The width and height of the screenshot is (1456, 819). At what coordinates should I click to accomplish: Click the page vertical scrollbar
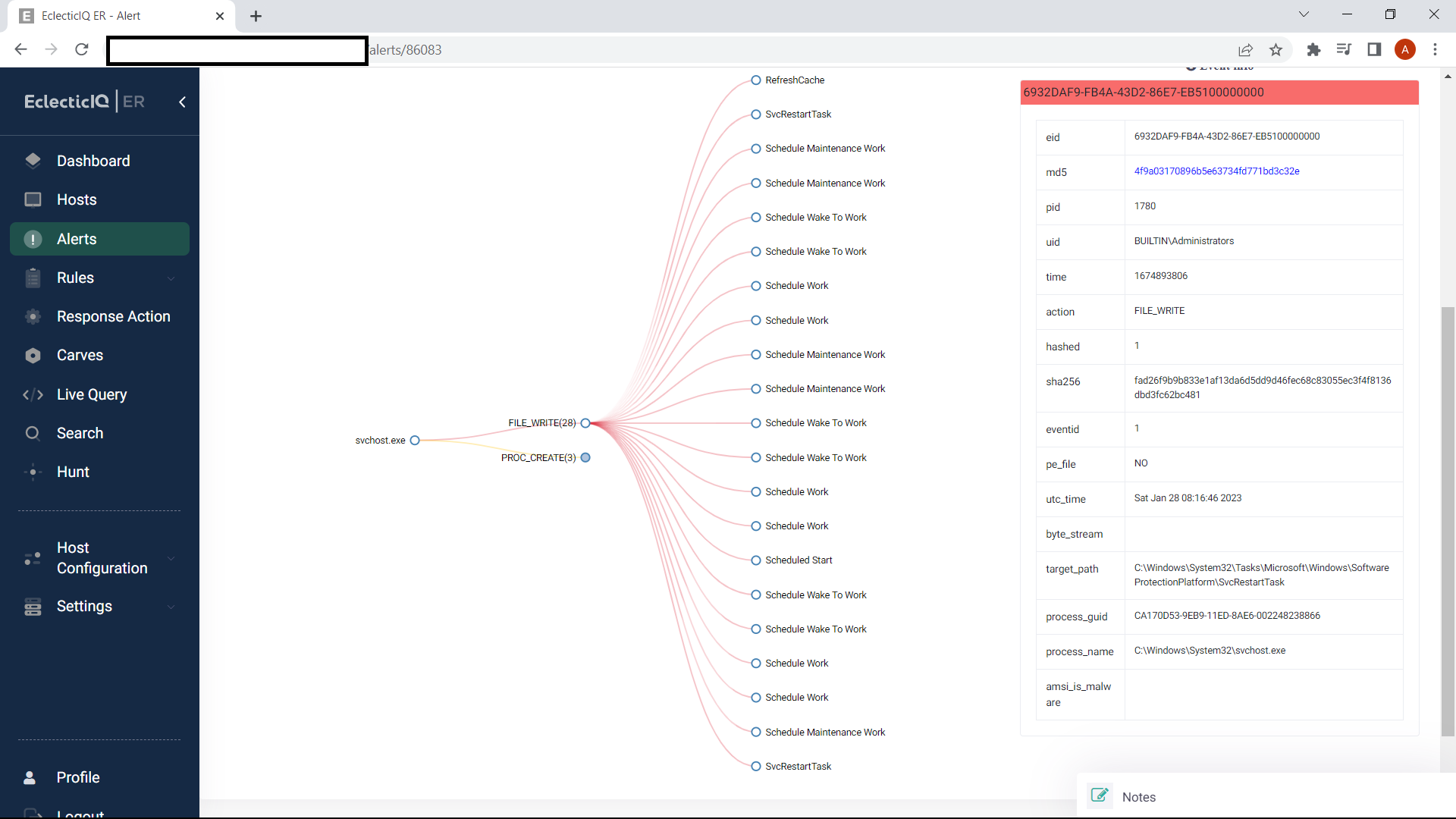coord(1448,520)
